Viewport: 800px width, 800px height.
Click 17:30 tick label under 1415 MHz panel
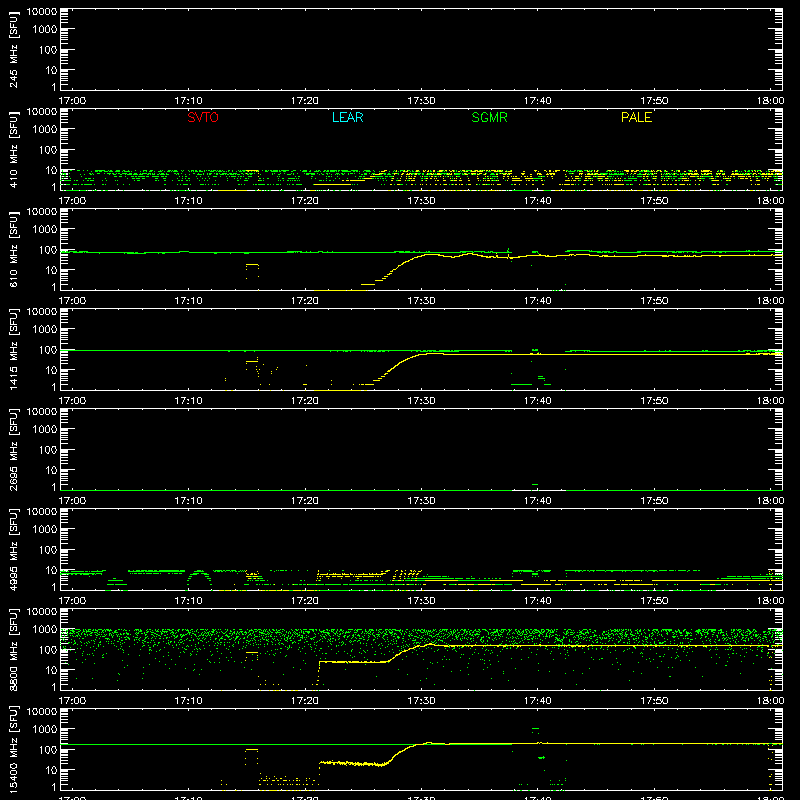tap(421, 401)
